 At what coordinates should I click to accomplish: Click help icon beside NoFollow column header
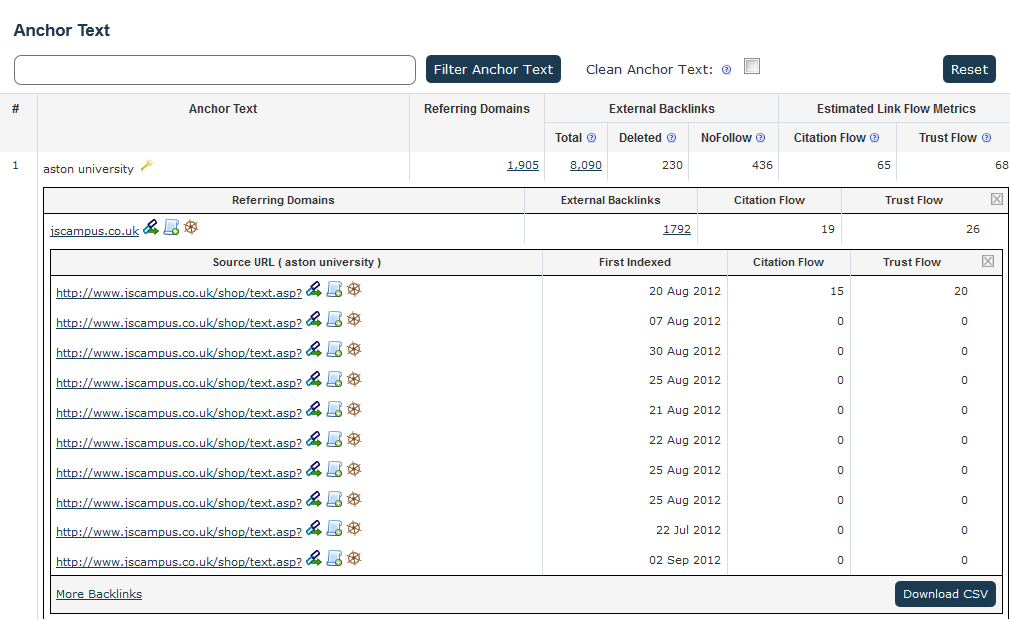click(760, 138)
